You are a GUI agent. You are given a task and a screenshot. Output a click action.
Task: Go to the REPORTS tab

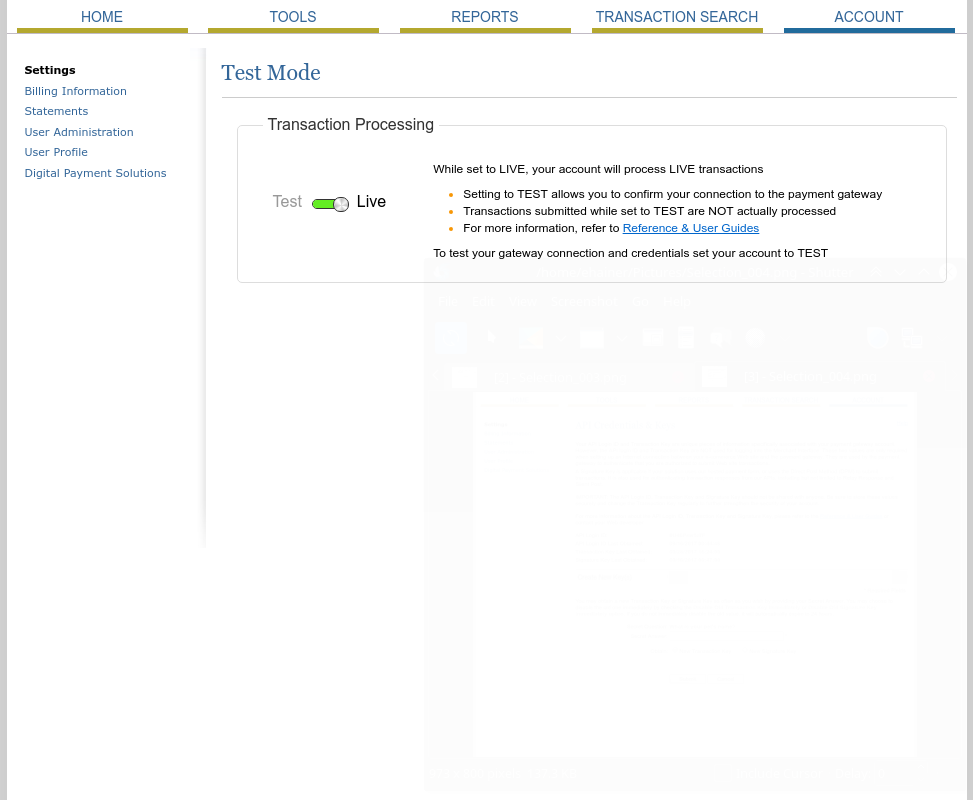(x=485, y=17)
